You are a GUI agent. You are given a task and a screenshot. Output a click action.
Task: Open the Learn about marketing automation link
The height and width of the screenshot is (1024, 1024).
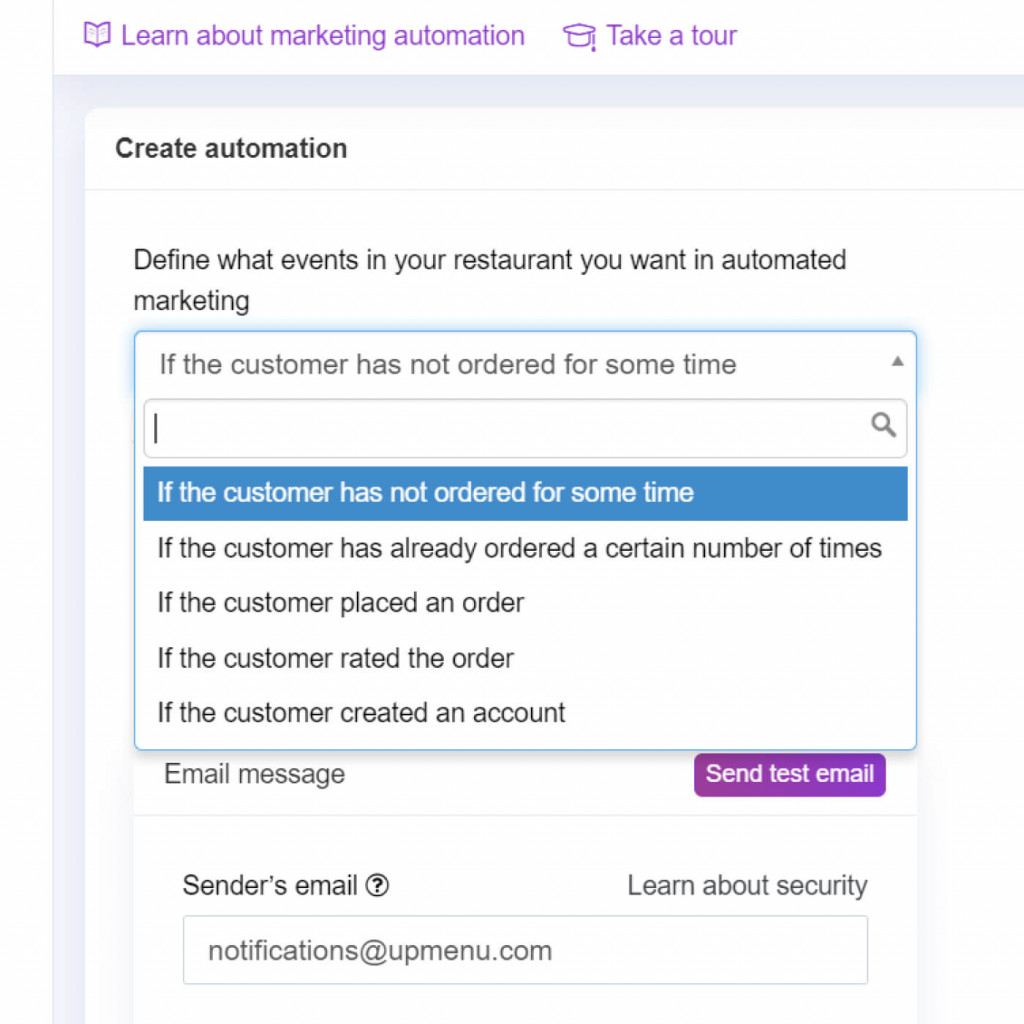tap(321, 35)
